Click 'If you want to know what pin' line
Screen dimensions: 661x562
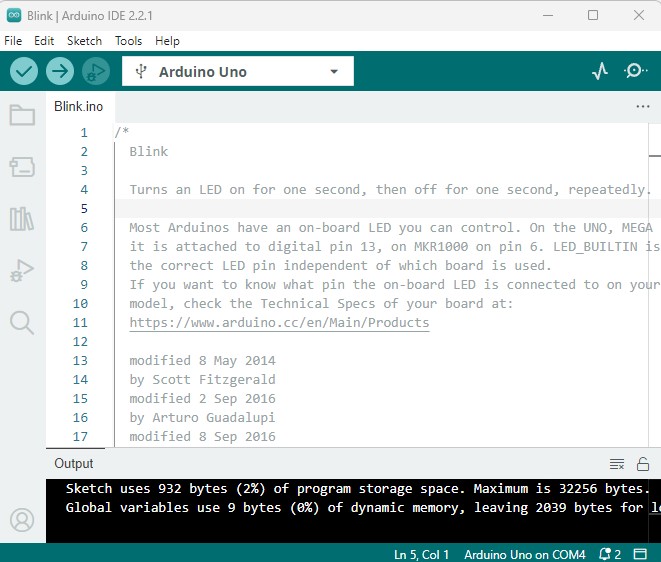[x=394, y=284]
